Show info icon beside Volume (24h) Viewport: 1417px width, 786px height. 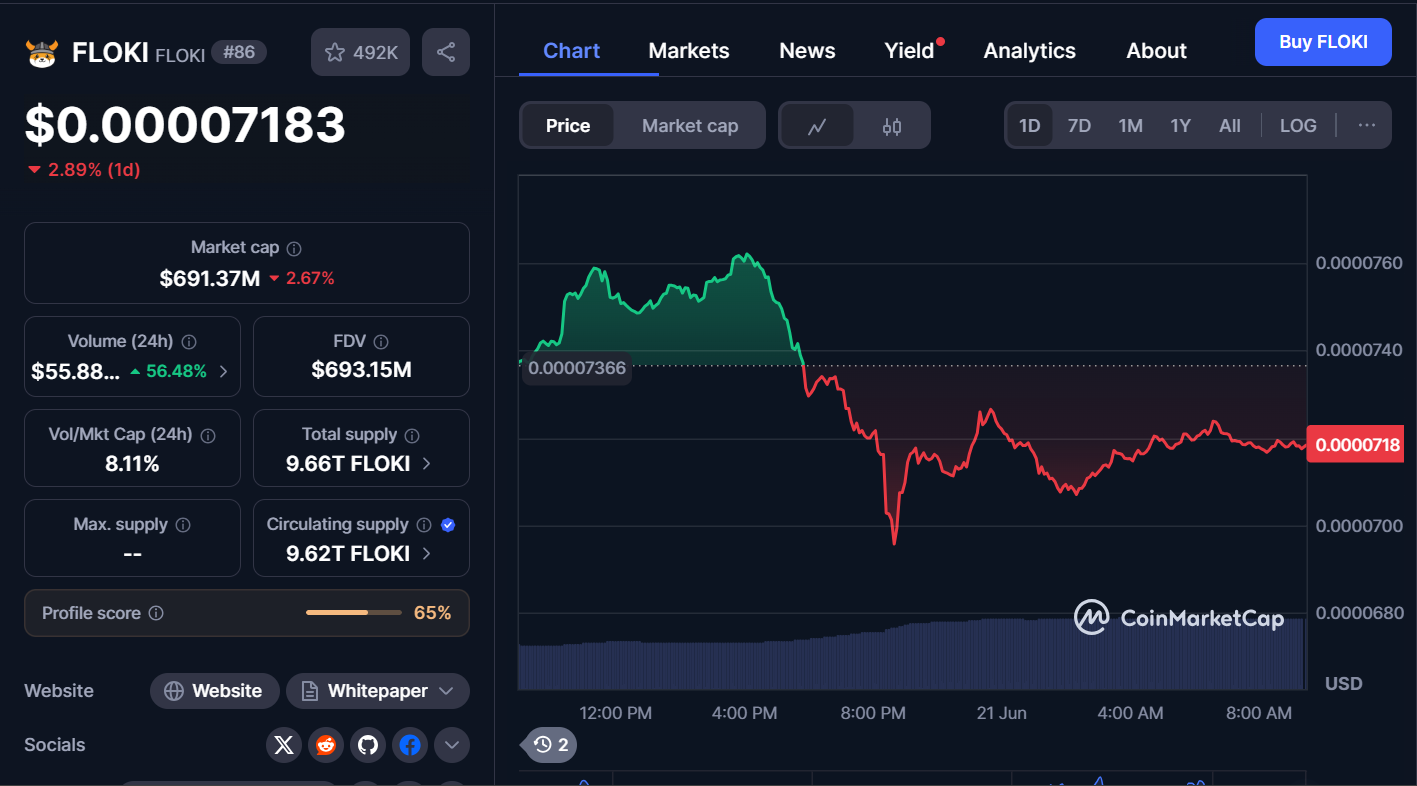point(189,342)
